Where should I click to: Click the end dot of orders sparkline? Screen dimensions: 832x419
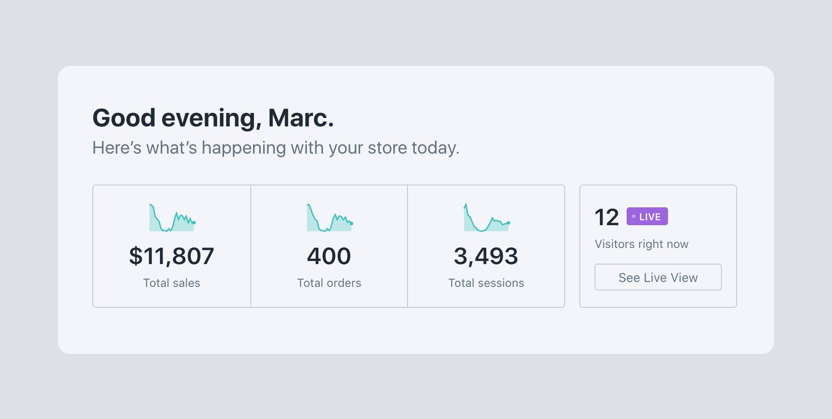(x=351, y=222)
